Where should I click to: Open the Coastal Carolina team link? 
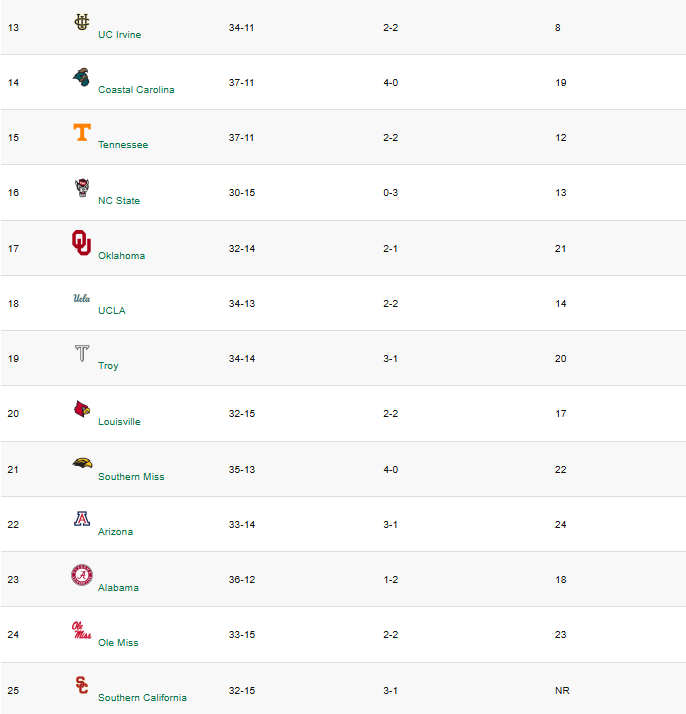(x=136, y=90)
